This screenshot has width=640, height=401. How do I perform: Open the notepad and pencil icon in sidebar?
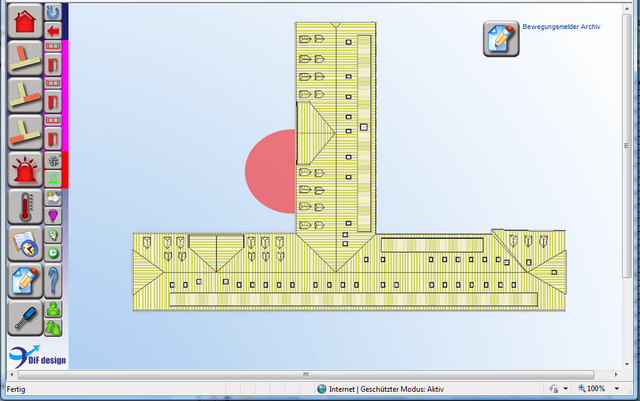point(24,281)
